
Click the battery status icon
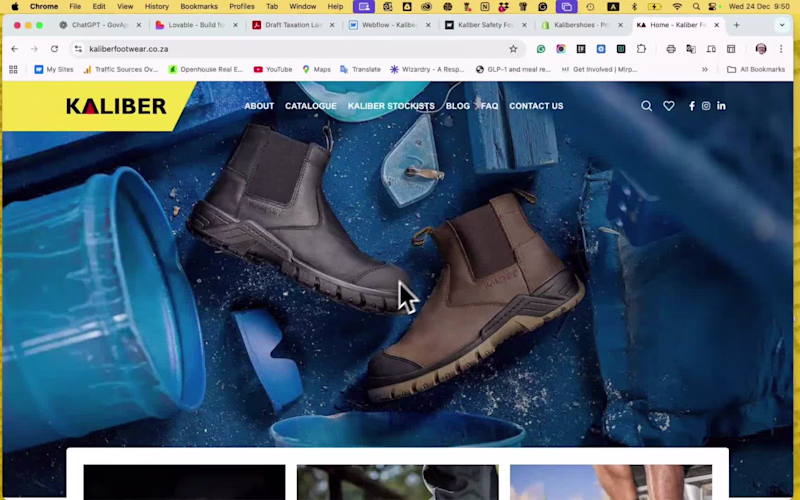pos(655,7)
